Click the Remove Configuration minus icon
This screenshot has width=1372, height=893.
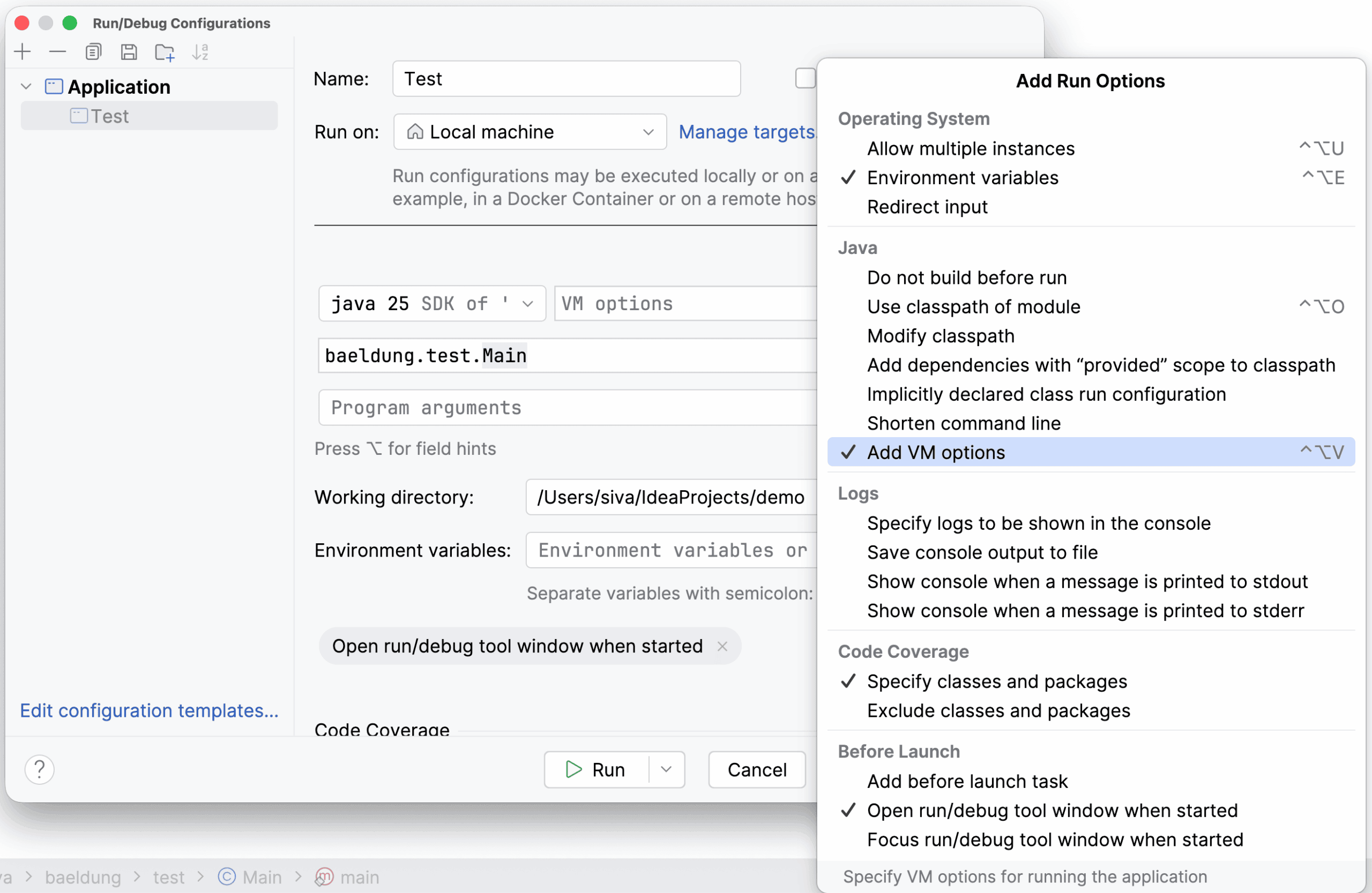(x=58, y=52)
